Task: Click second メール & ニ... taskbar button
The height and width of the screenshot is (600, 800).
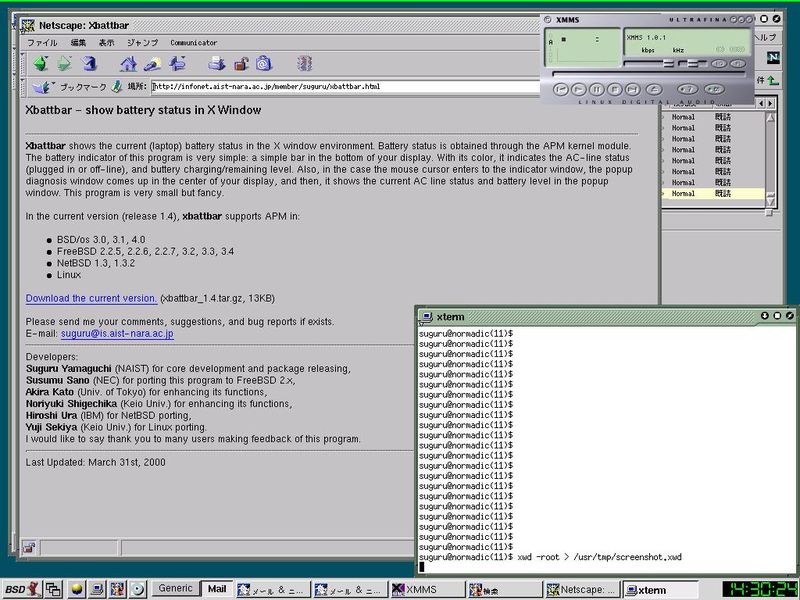Action: [x=349, y=590]
